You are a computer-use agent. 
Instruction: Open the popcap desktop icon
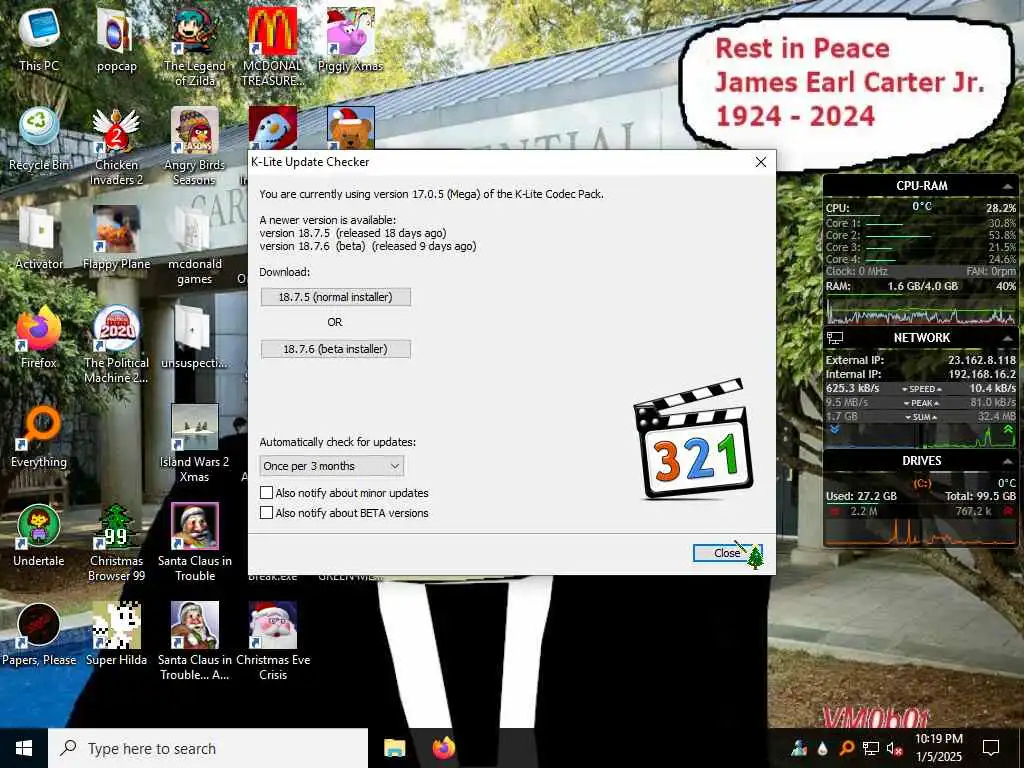pyautogui.click(x=116, y=38)
